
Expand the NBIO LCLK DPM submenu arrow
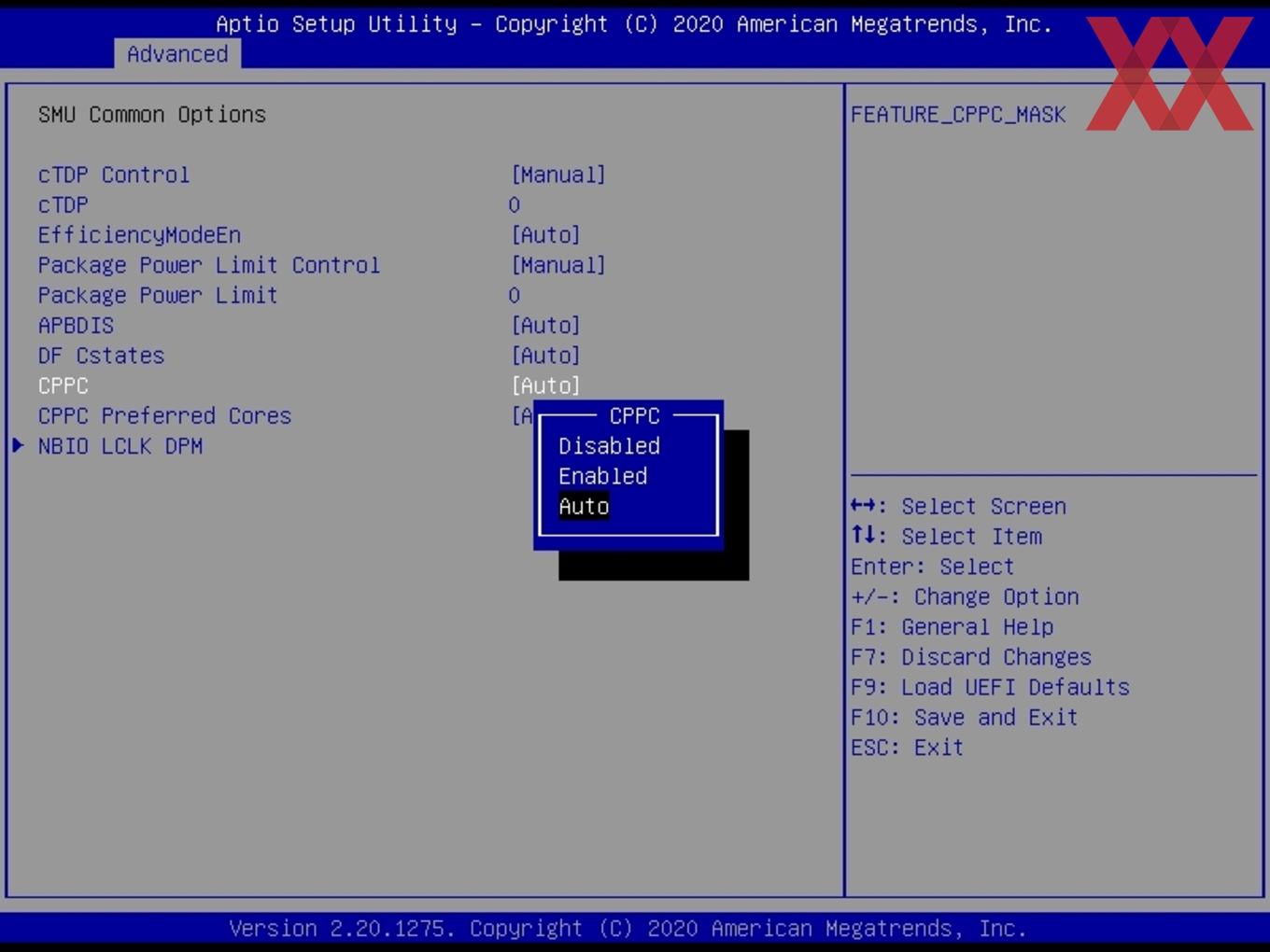coord(18,445)
